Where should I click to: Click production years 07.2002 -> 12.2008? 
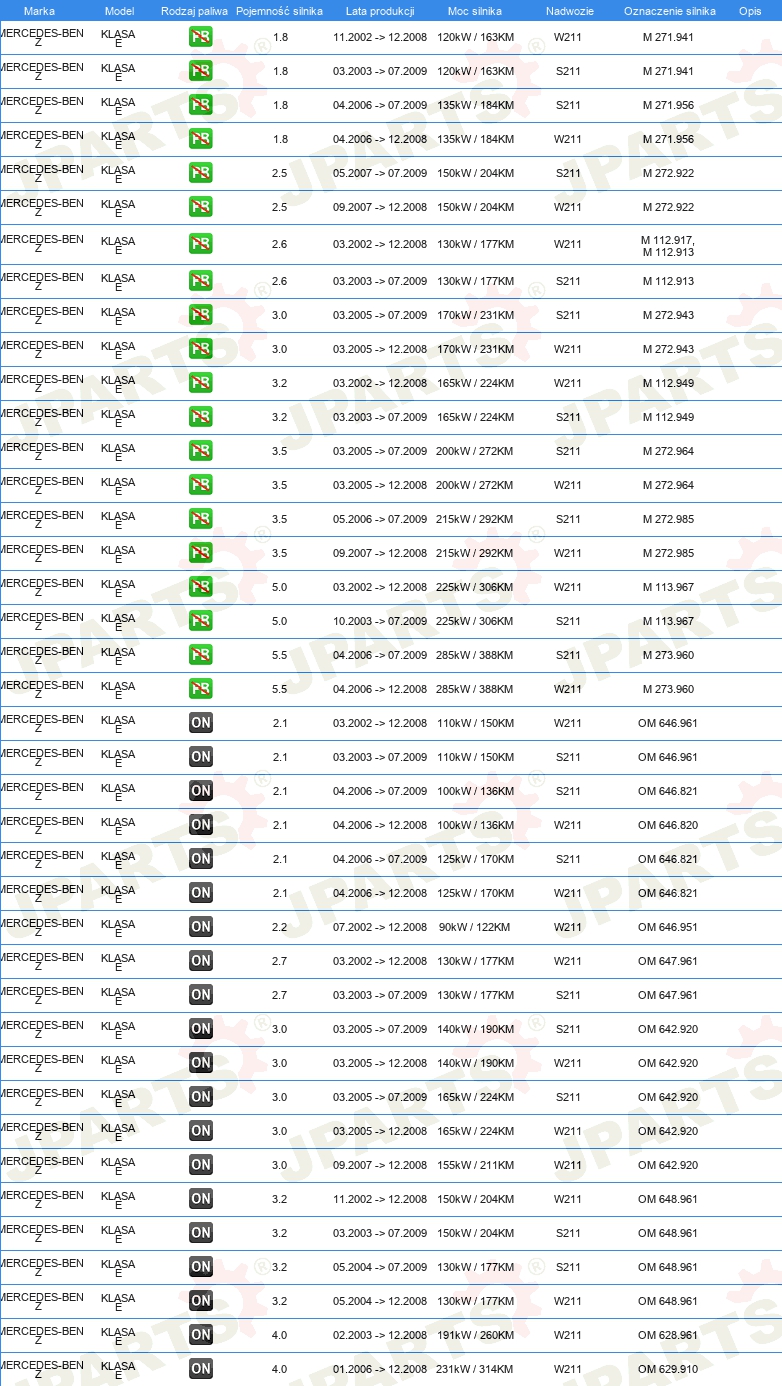(380, 928)
